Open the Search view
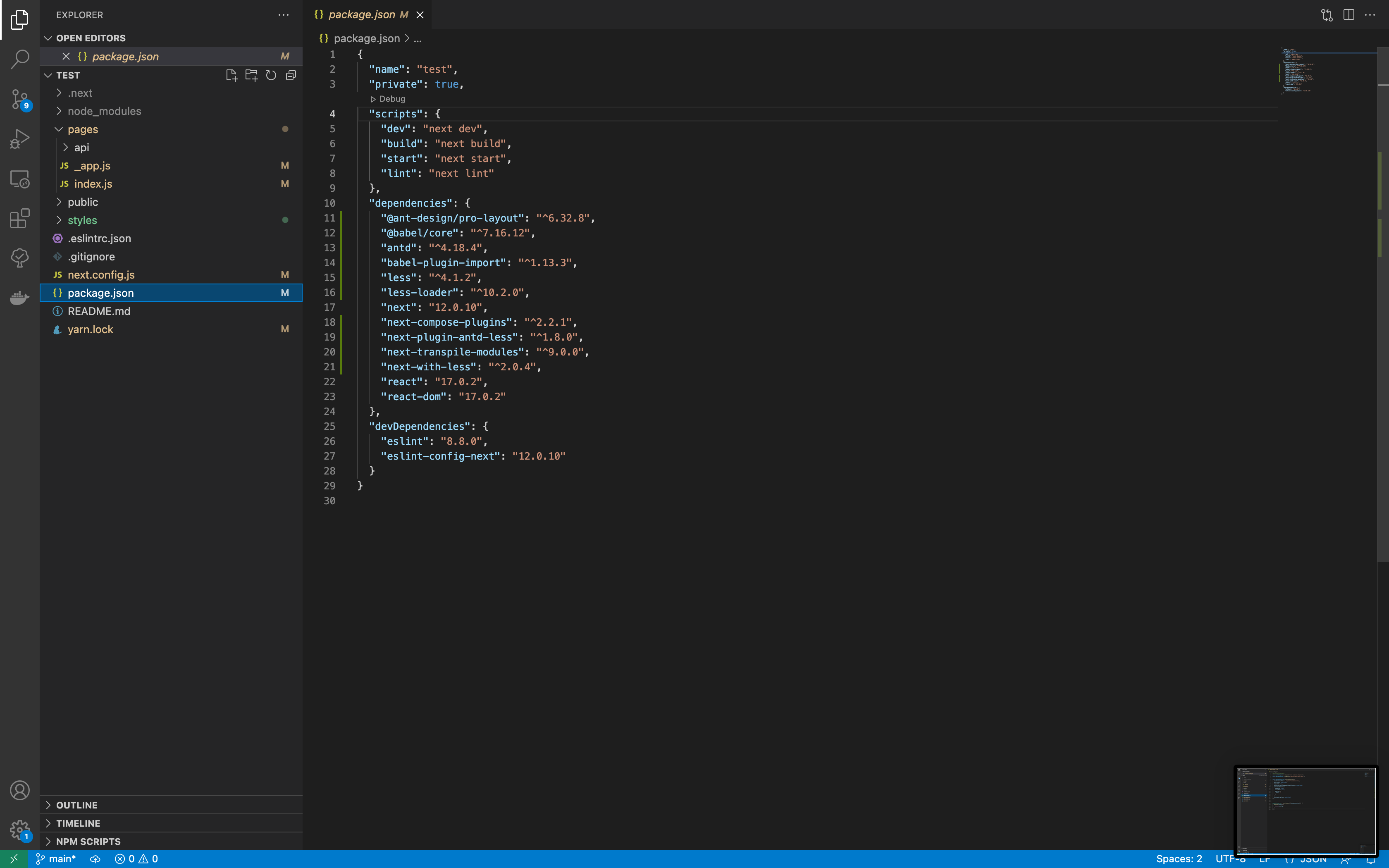Screen dimensions: 1389x868 coord(19,59)
